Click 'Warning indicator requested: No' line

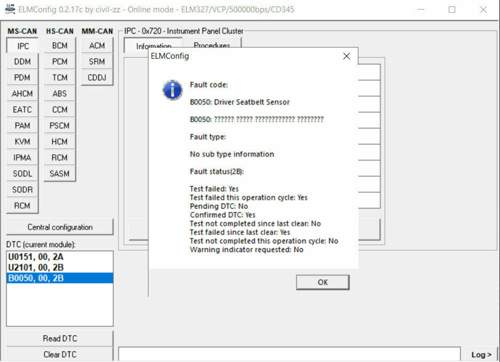(246, 250)
